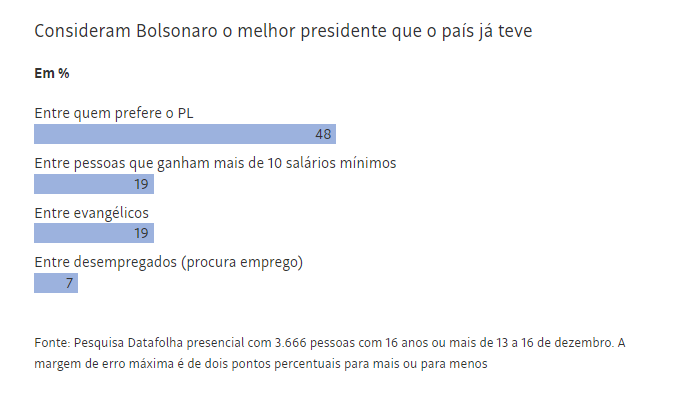Screen dimensions: 694x407
Task: Click the 'Entre desempregados (procura emprego)' label
Action: coord(169,262)
